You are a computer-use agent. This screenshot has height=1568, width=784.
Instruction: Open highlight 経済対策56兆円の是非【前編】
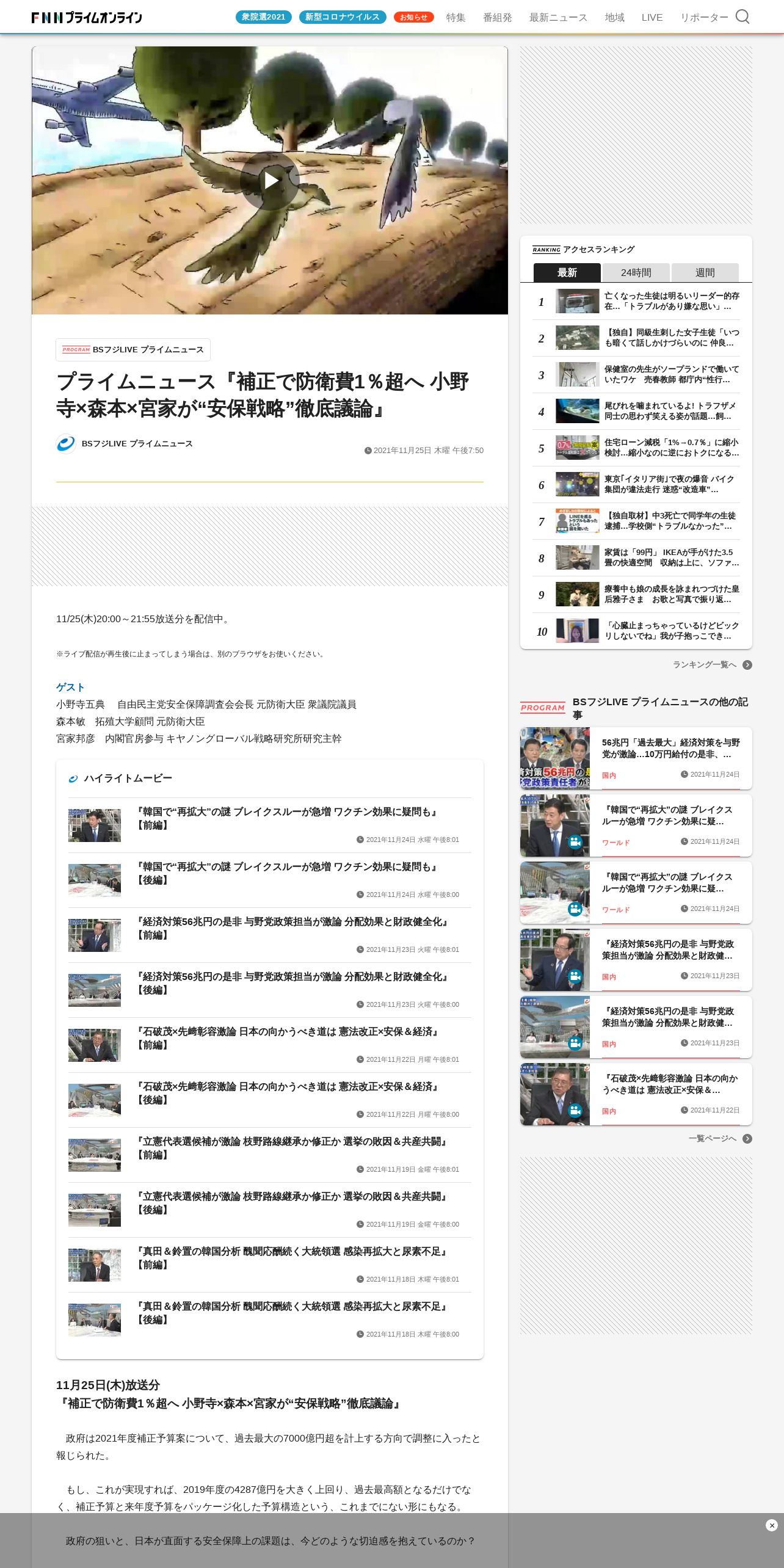pos(269,935)
